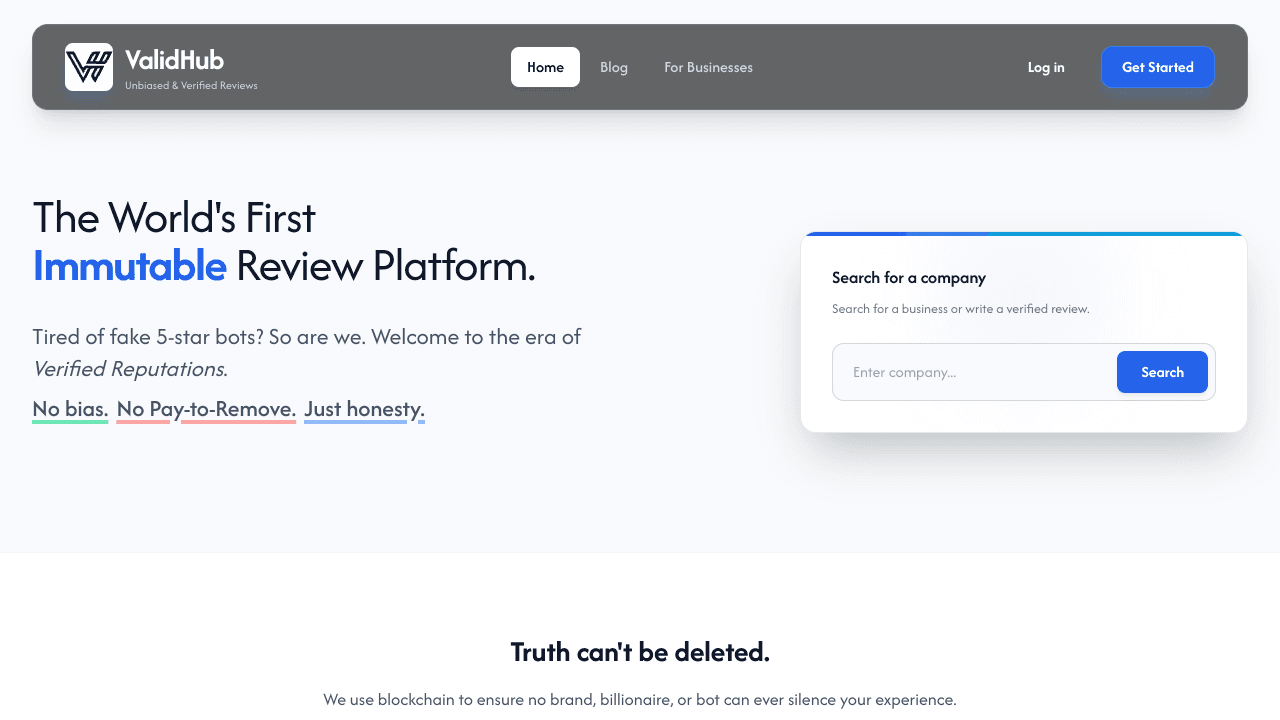This screenshot has height=720, width=1280.
Task: Click the Search button on the company card
Action: coord(1162,371)
